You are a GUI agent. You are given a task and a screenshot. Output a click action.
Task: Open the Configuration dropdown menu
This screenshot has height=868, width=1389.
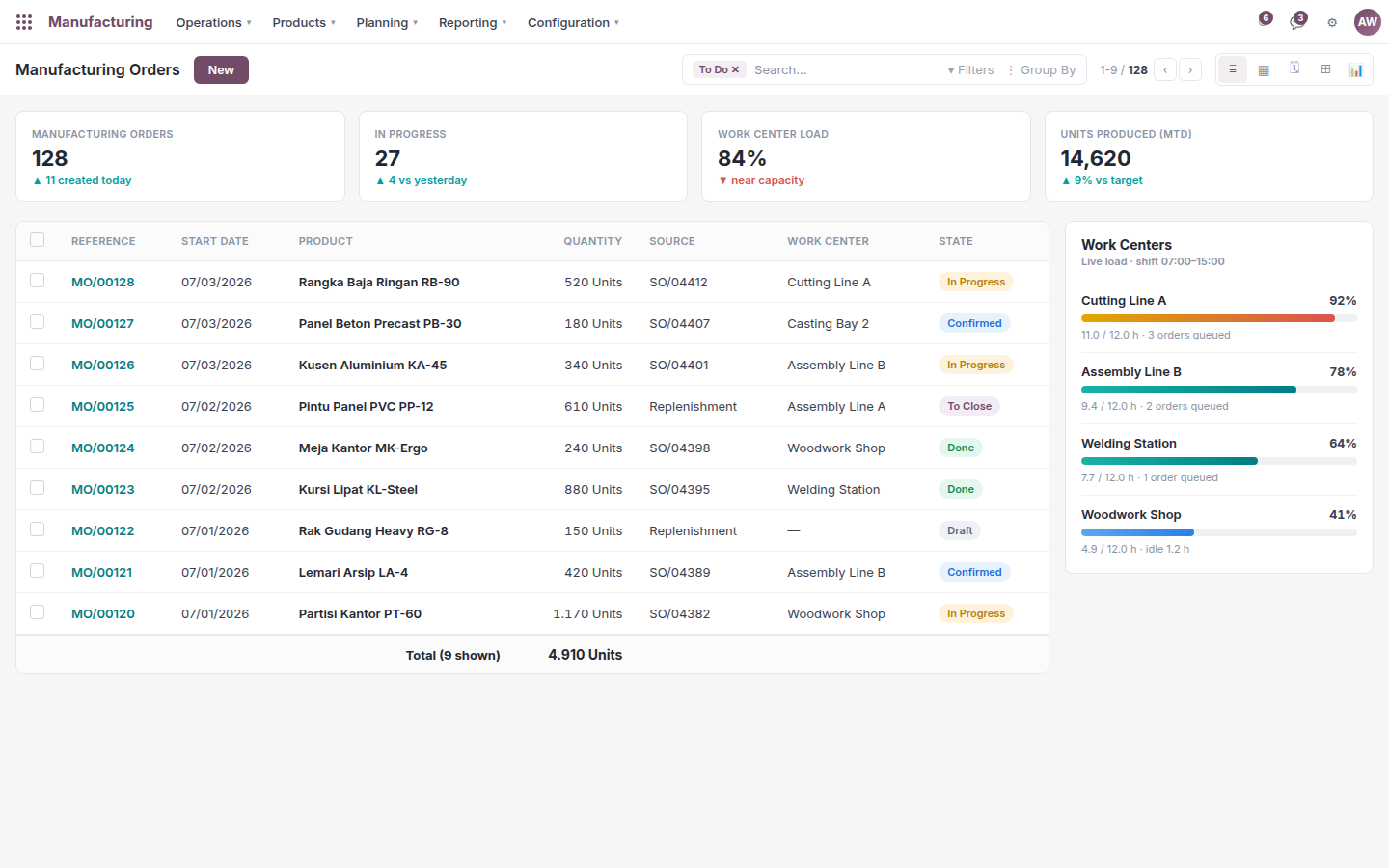(573, 22)
